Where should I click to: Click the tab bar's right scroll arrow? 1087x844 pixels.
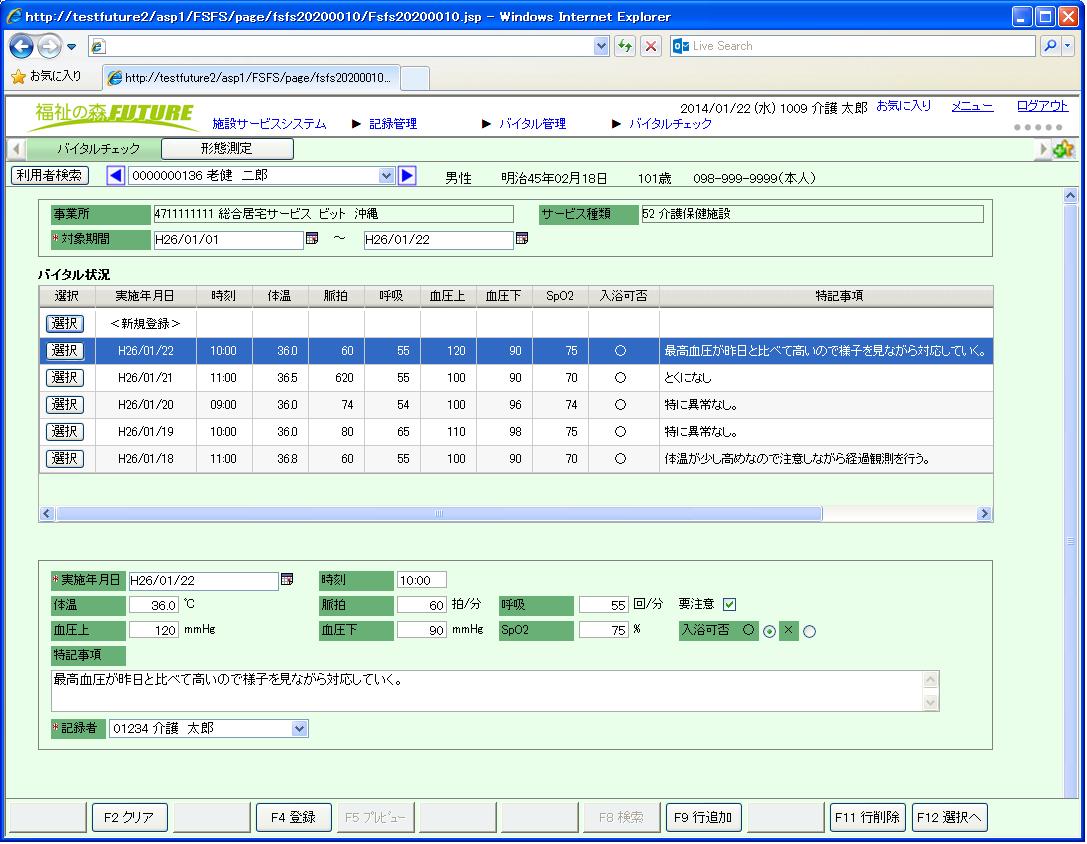[x=1043, y=148]
